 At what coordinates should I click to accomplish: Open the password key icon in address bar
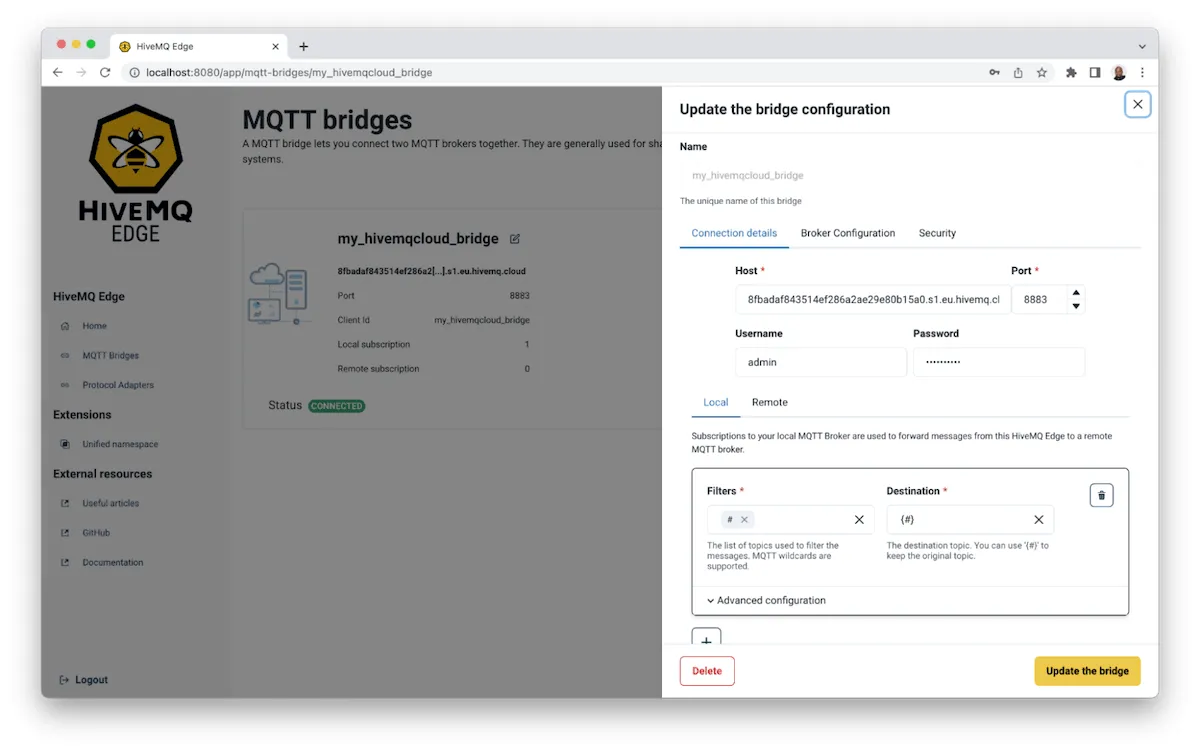click(x=994, y=72)
